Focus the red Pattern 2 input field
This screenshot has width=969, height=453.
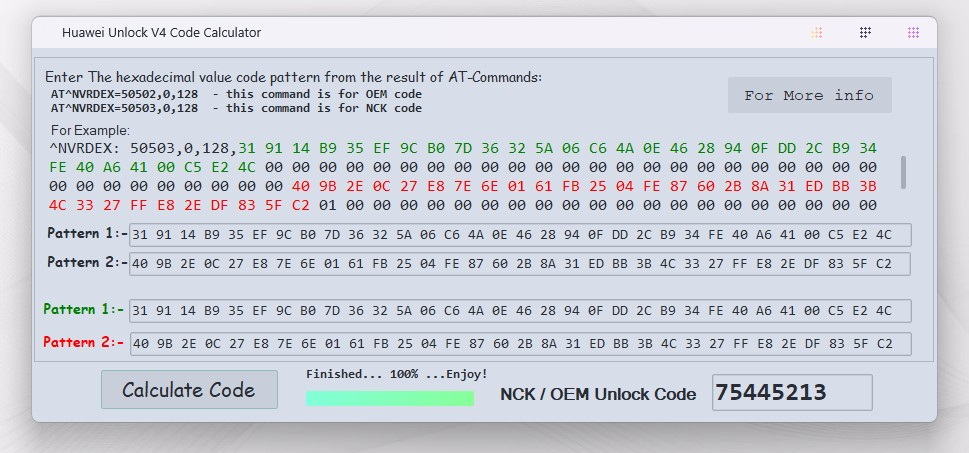520,344
